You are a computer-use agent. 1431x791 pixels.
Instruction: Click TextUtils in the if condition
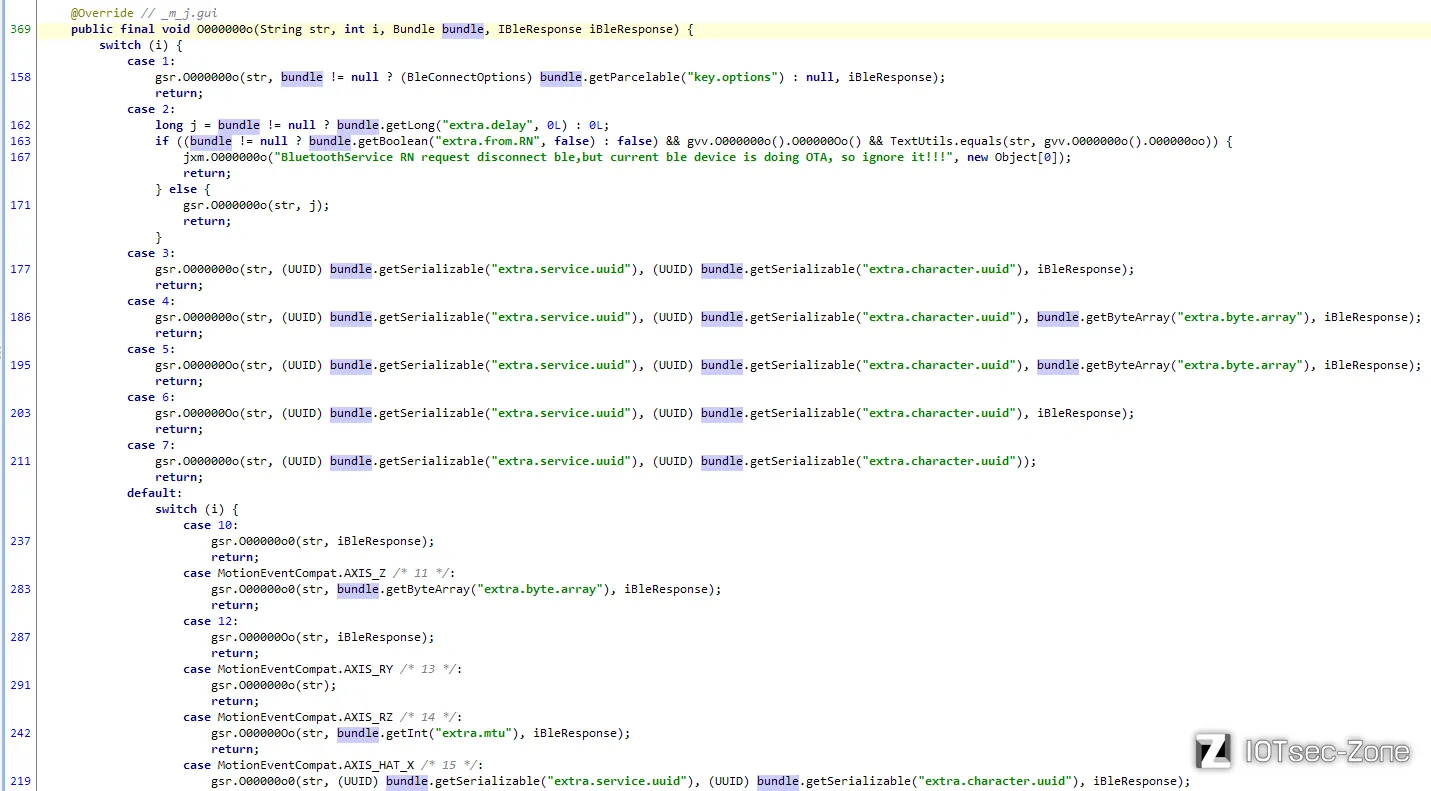921,141
